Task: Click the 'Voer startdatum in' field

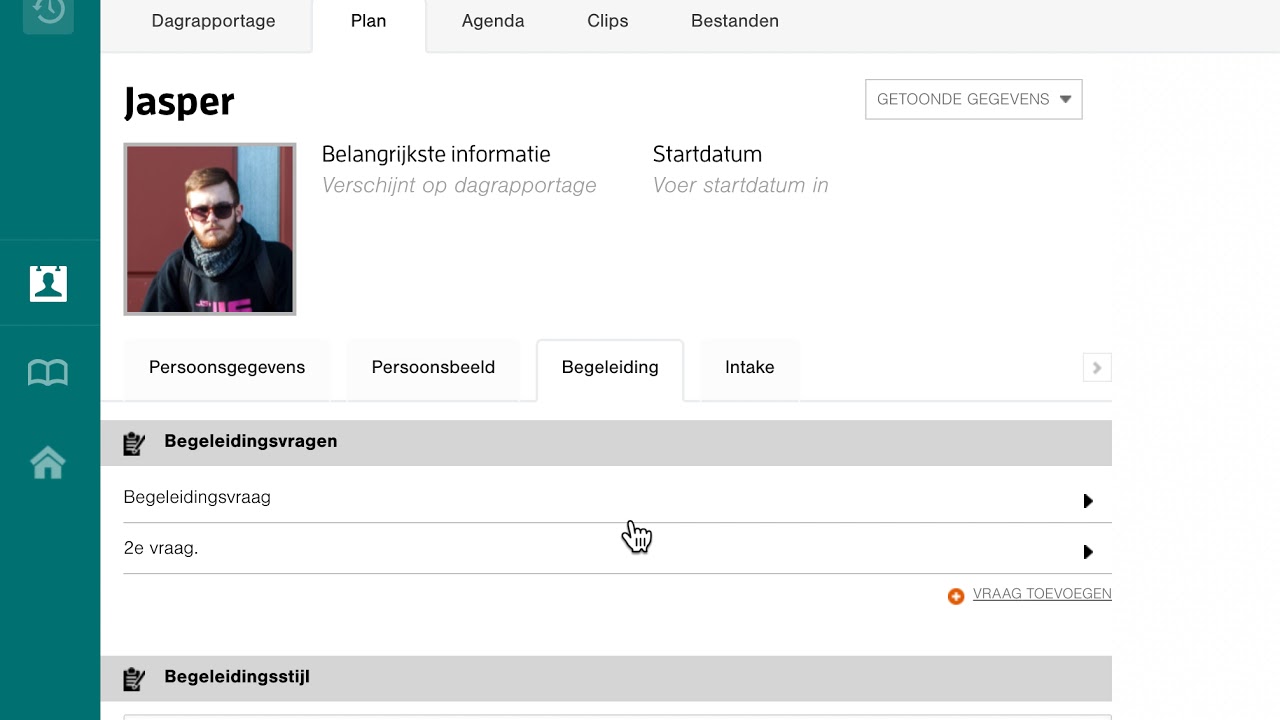Action: (741, 186)
